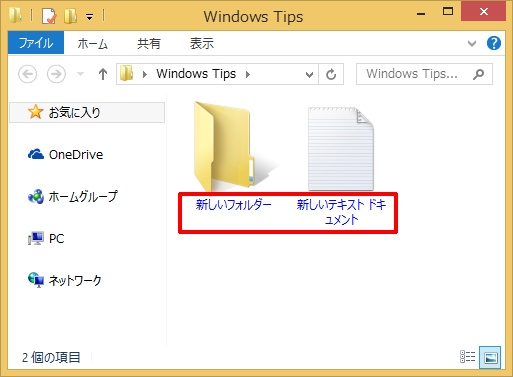This screenshot has height=377, width=513.
Task: Click the 新しいテキスト ドキュメント name label
Action: (x=341, y=212)
